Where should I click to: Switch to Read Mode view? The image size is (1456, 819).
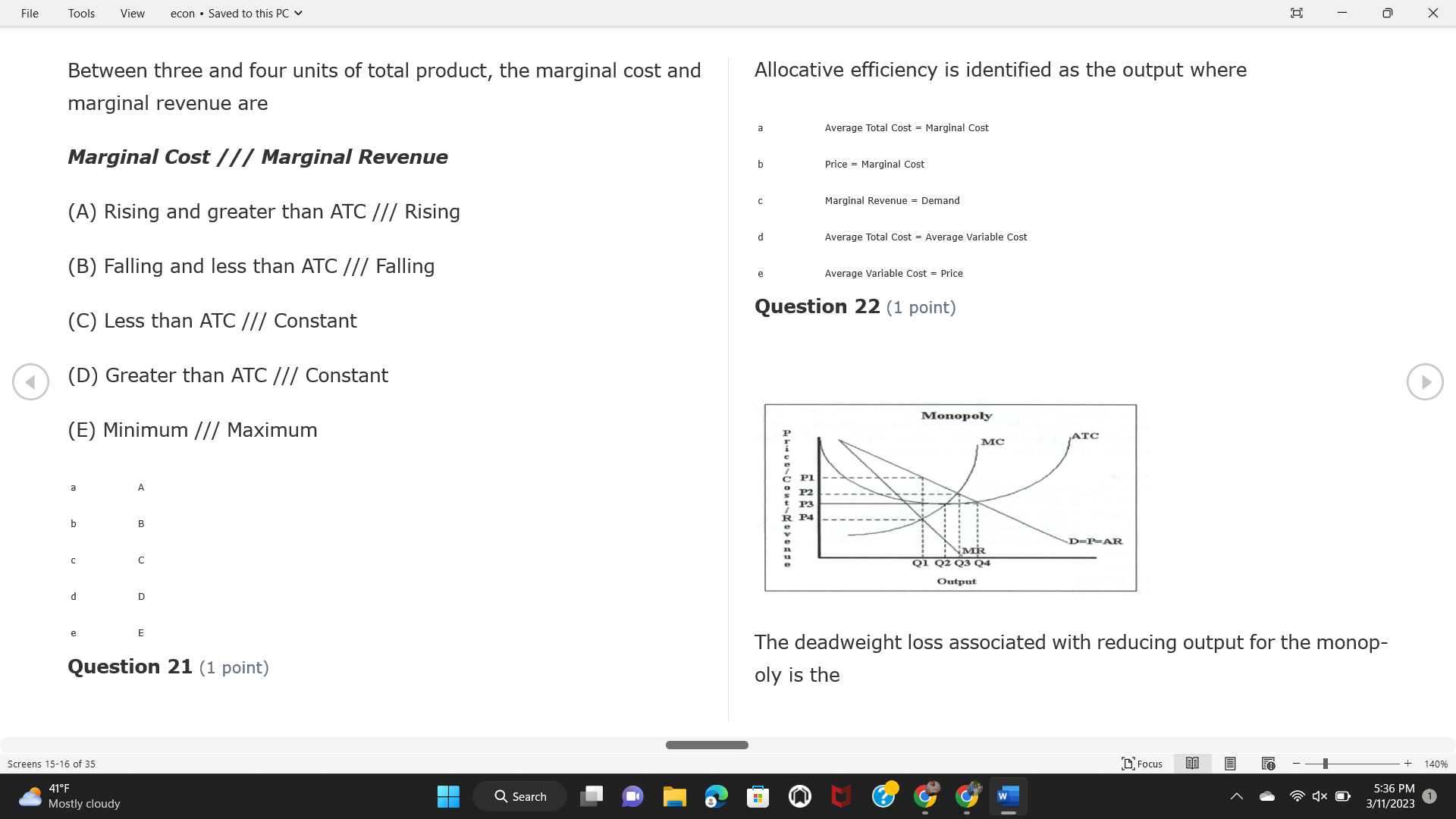pos(1191,764)
